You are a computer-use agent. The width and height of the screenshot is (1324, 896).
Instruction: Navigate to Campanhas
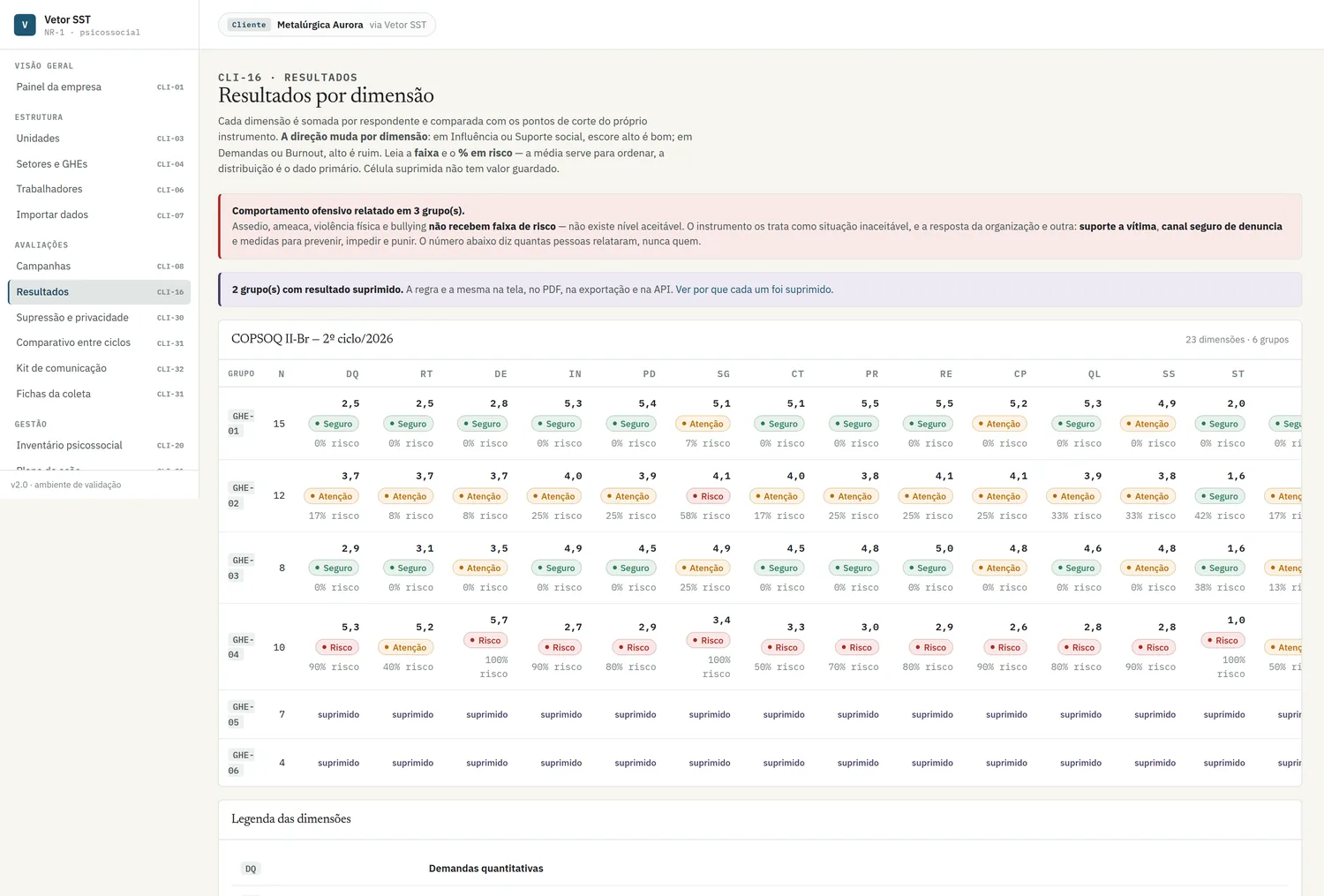coord(99,266)
